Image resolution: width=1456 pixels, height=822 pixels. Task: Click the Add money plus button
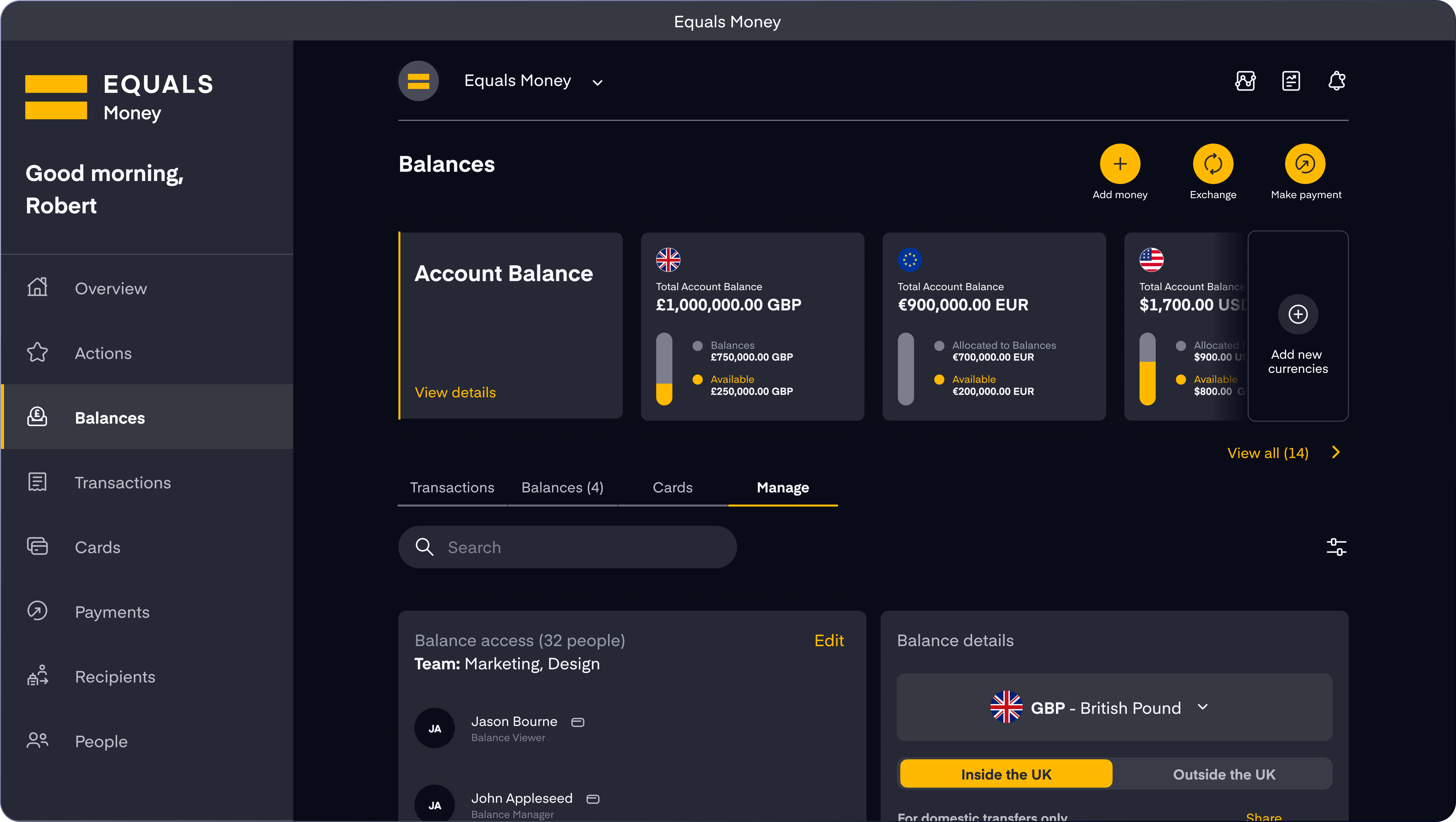pos(1120,164)
